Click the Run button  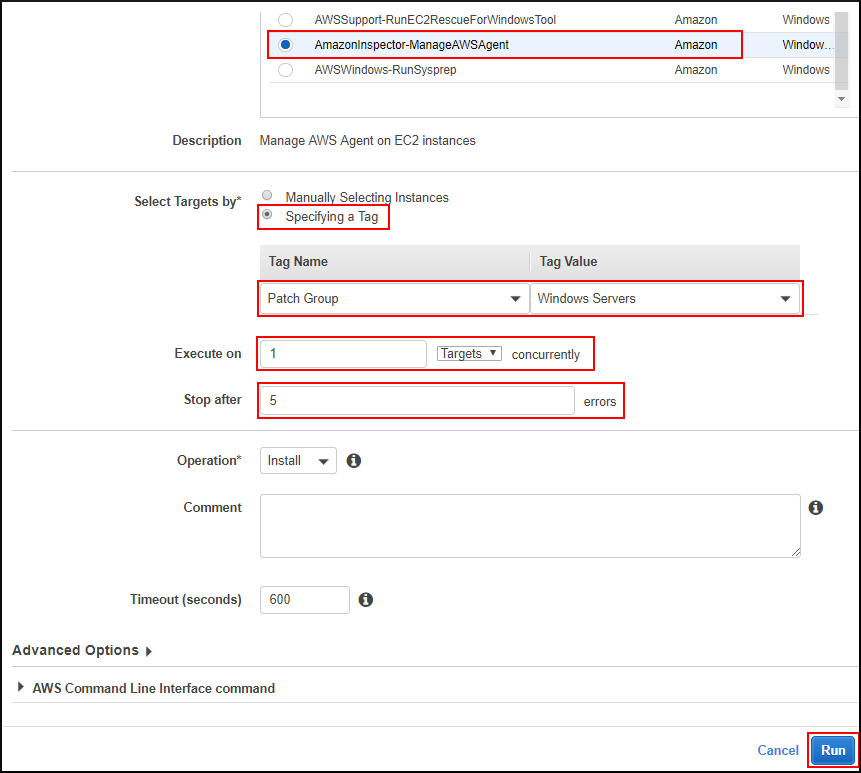click(x=833, y=750)
